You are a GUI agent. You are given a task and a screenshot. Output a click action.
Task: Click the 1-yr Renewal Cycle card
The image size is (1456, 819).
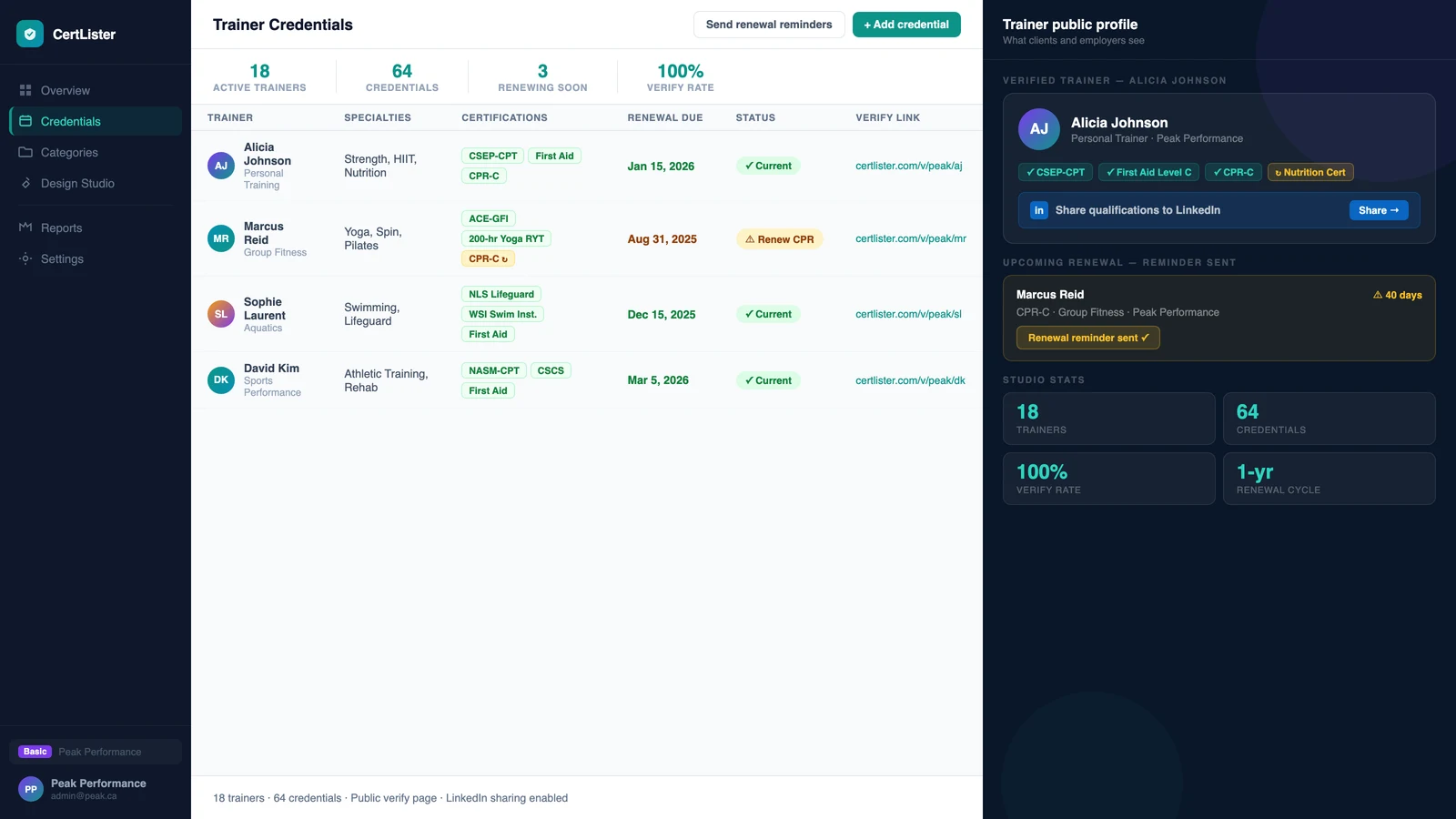(x=1329, y=479)
